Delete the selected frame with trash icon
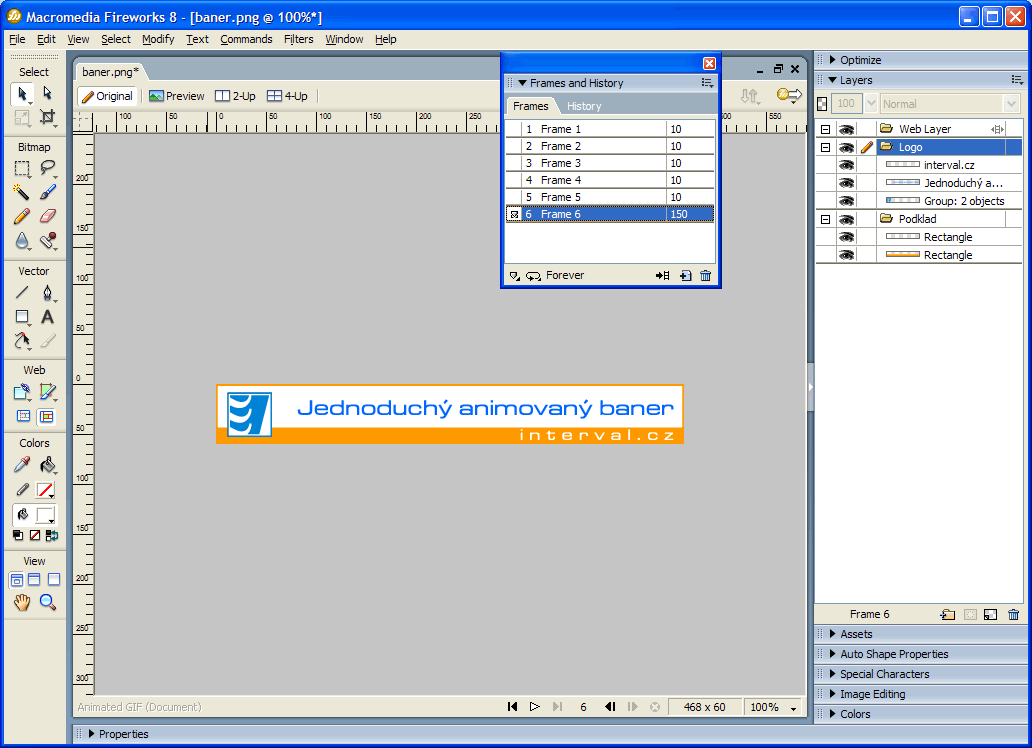Image resolution: width=1032 pixels, height=748 pixels. pyautogui.click(x=706, y=276)
